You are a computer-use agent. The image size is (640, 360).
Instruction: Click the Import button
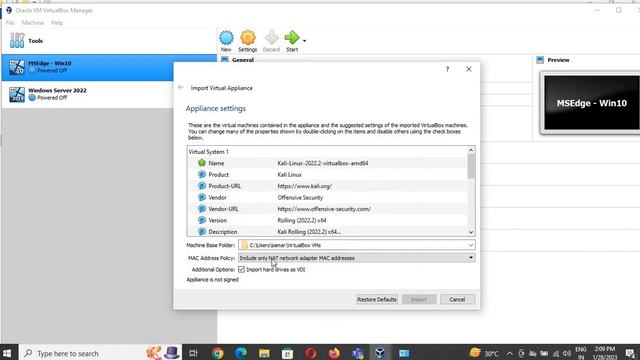point(419,299)
